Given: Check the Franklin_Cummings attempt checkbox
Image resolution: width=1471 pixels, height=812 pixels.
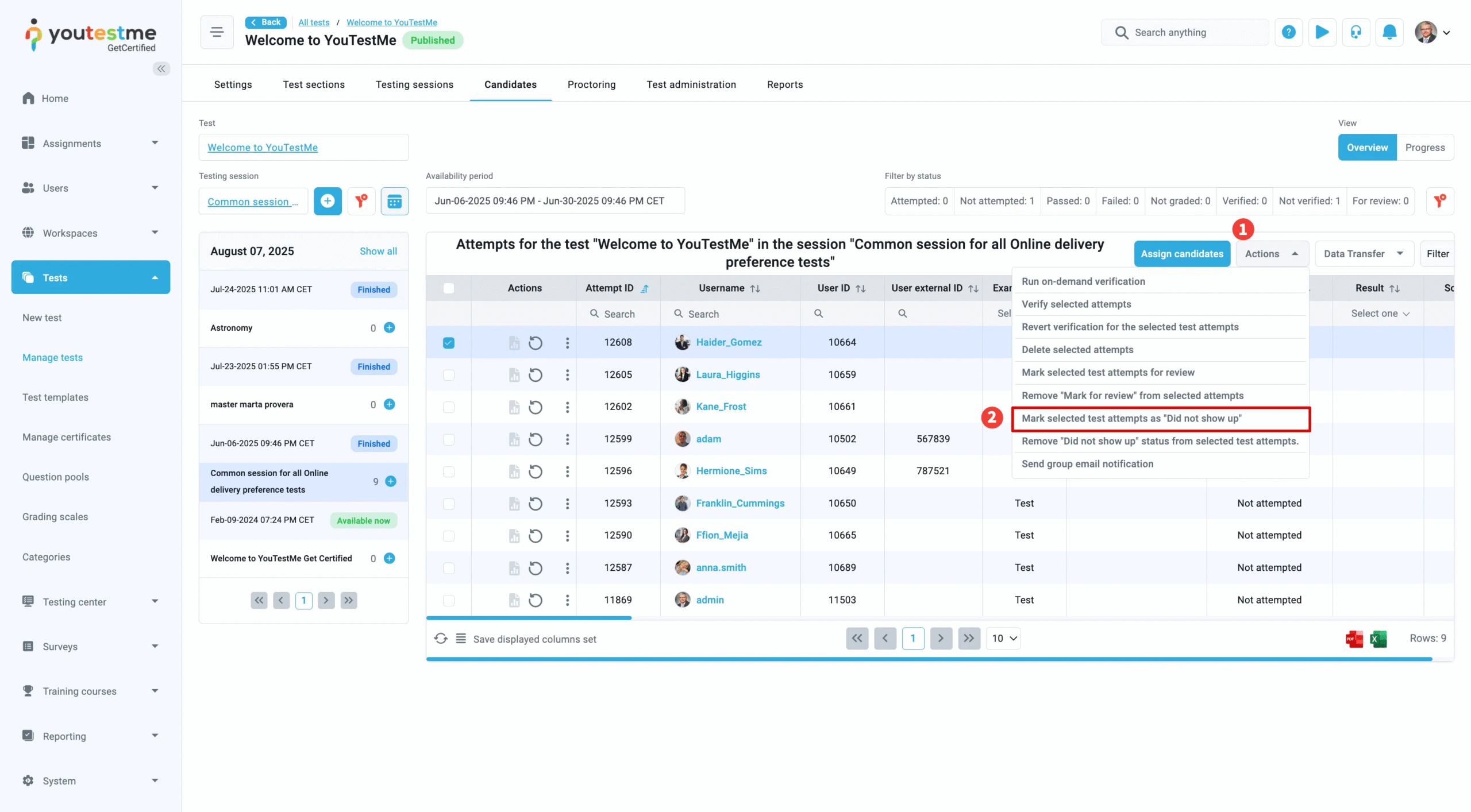Looking at the screenshot, I should [449, 504].
